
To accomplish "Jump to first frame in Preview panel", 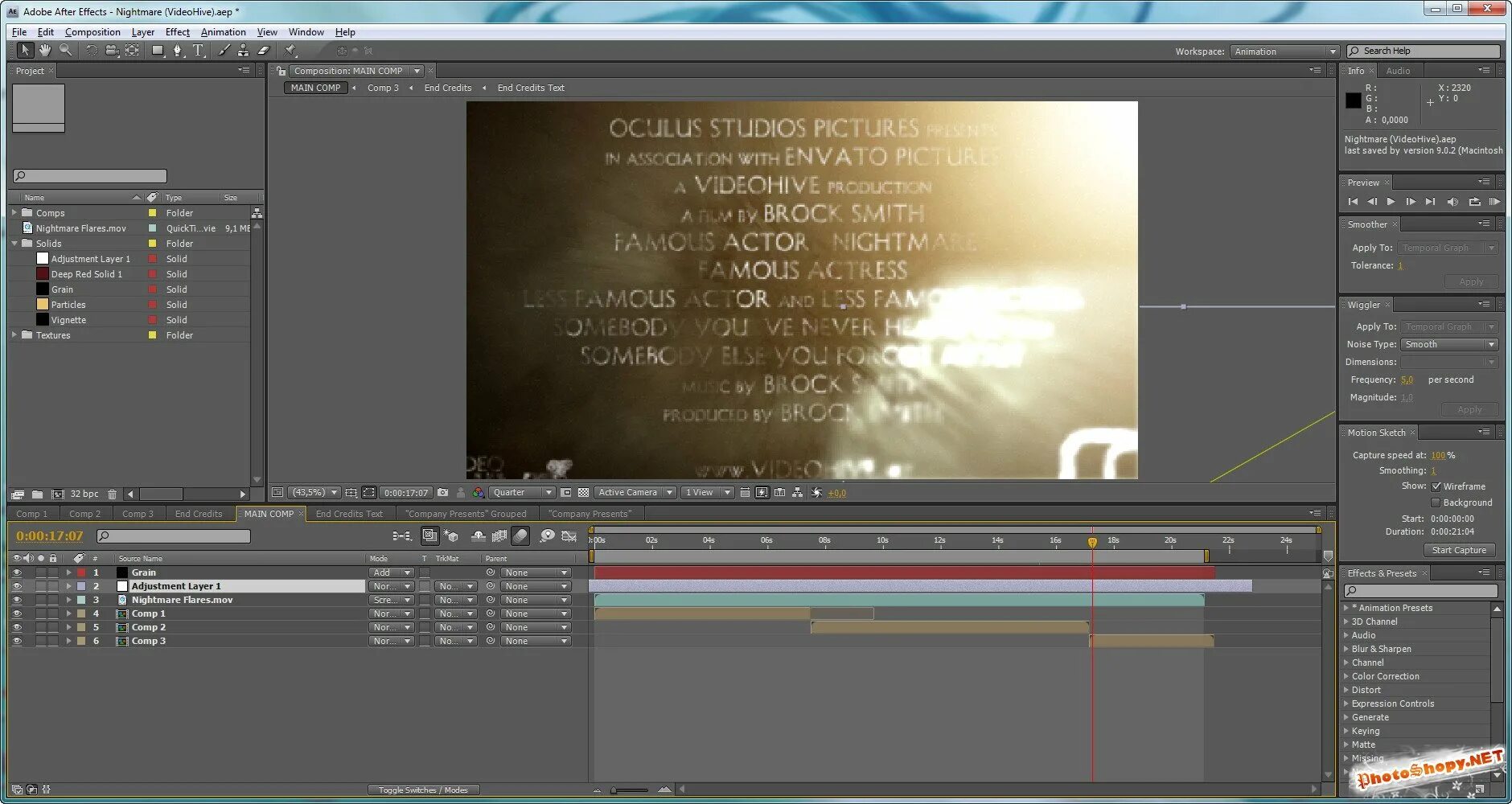I will coord(1353,202).
